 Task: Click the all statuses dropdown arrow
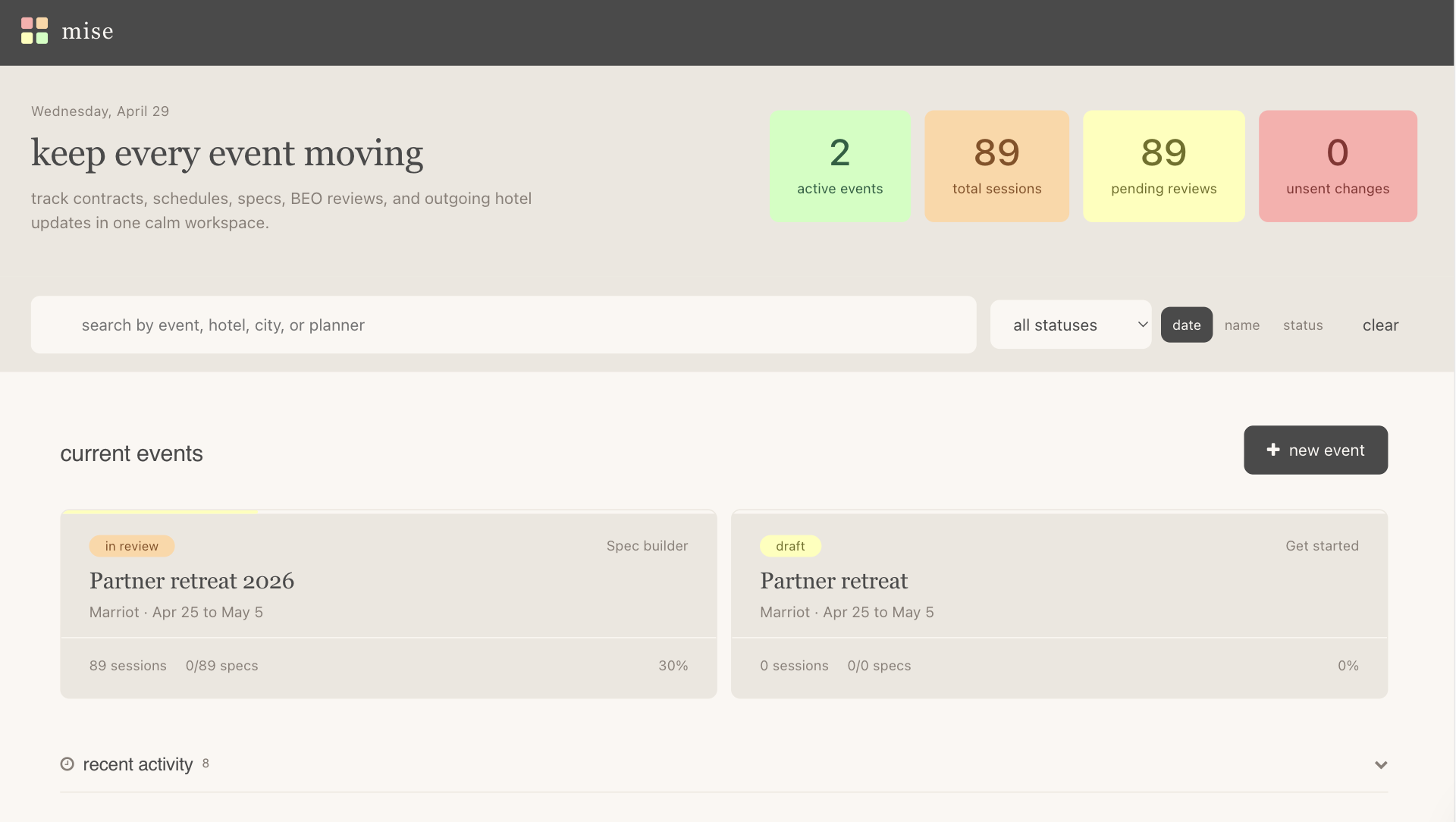1142,325
